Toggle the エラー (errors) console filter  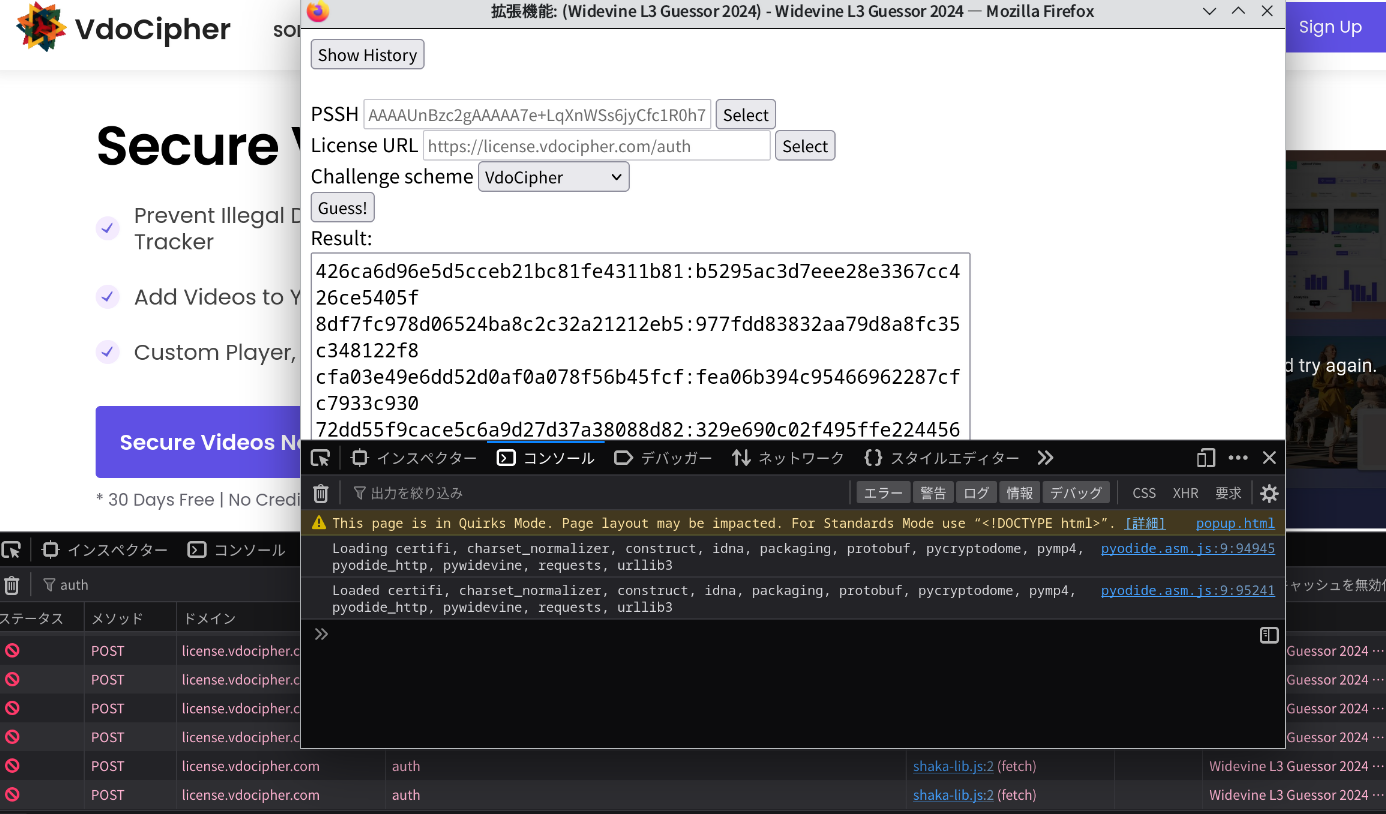[x=883, y=493]
